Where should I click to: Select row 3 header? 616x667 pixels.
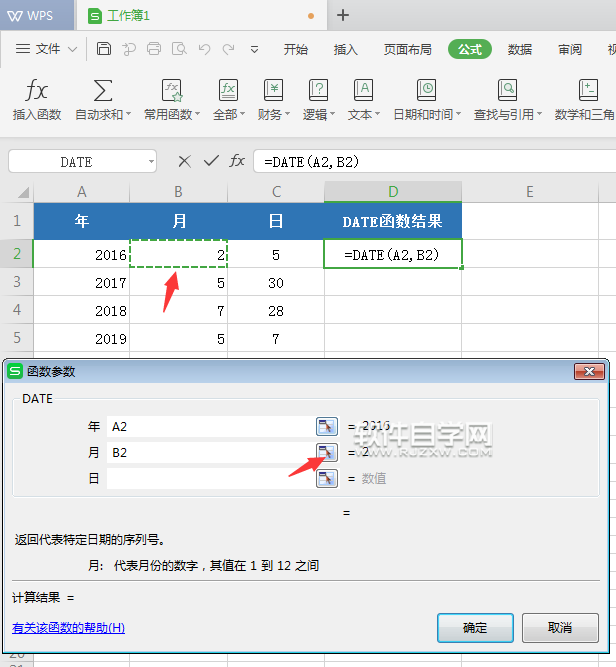17,282
